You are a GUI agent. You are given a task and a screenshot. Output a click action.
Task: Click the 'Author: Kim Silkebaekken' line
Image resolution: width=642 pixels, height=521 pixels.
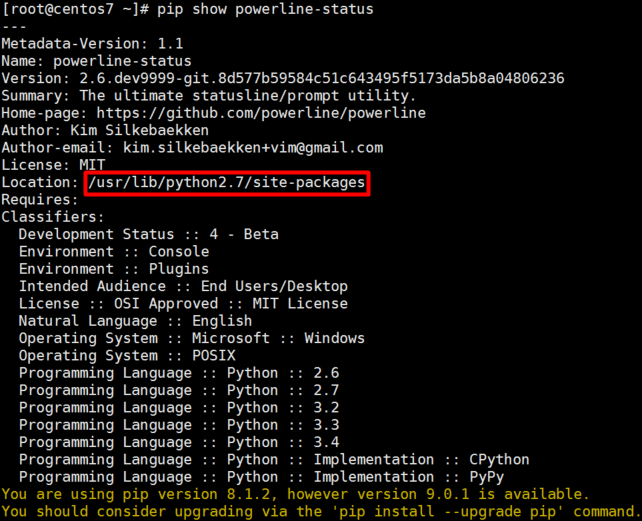coord(105,131)
